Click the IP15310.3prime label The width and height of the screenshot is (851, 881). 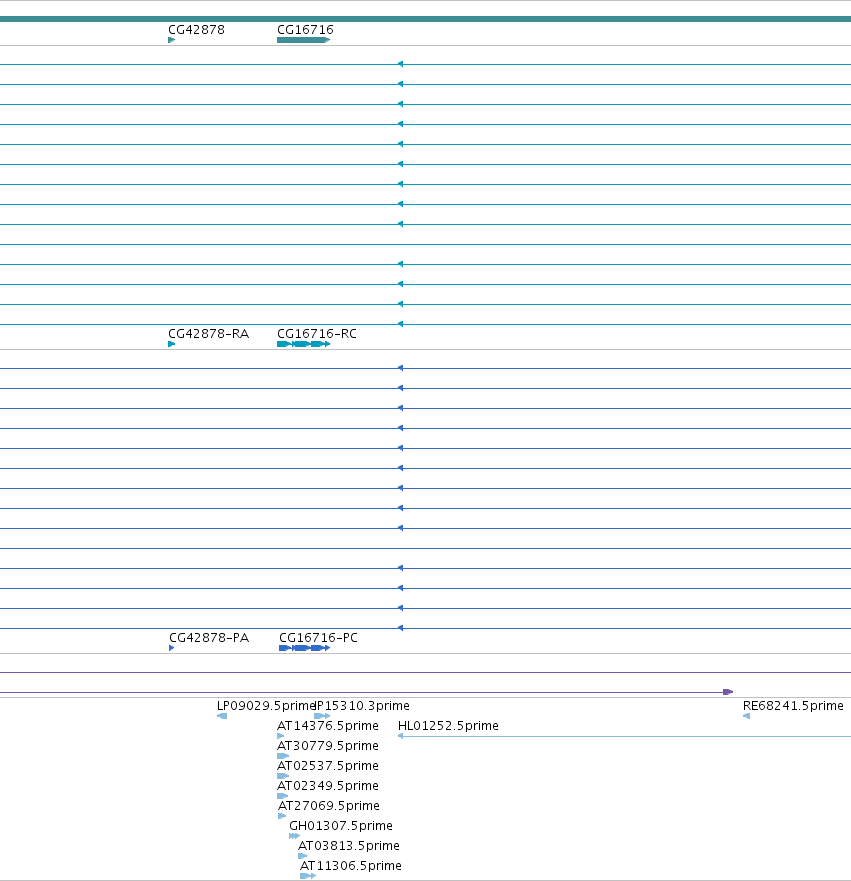[362, 706]
